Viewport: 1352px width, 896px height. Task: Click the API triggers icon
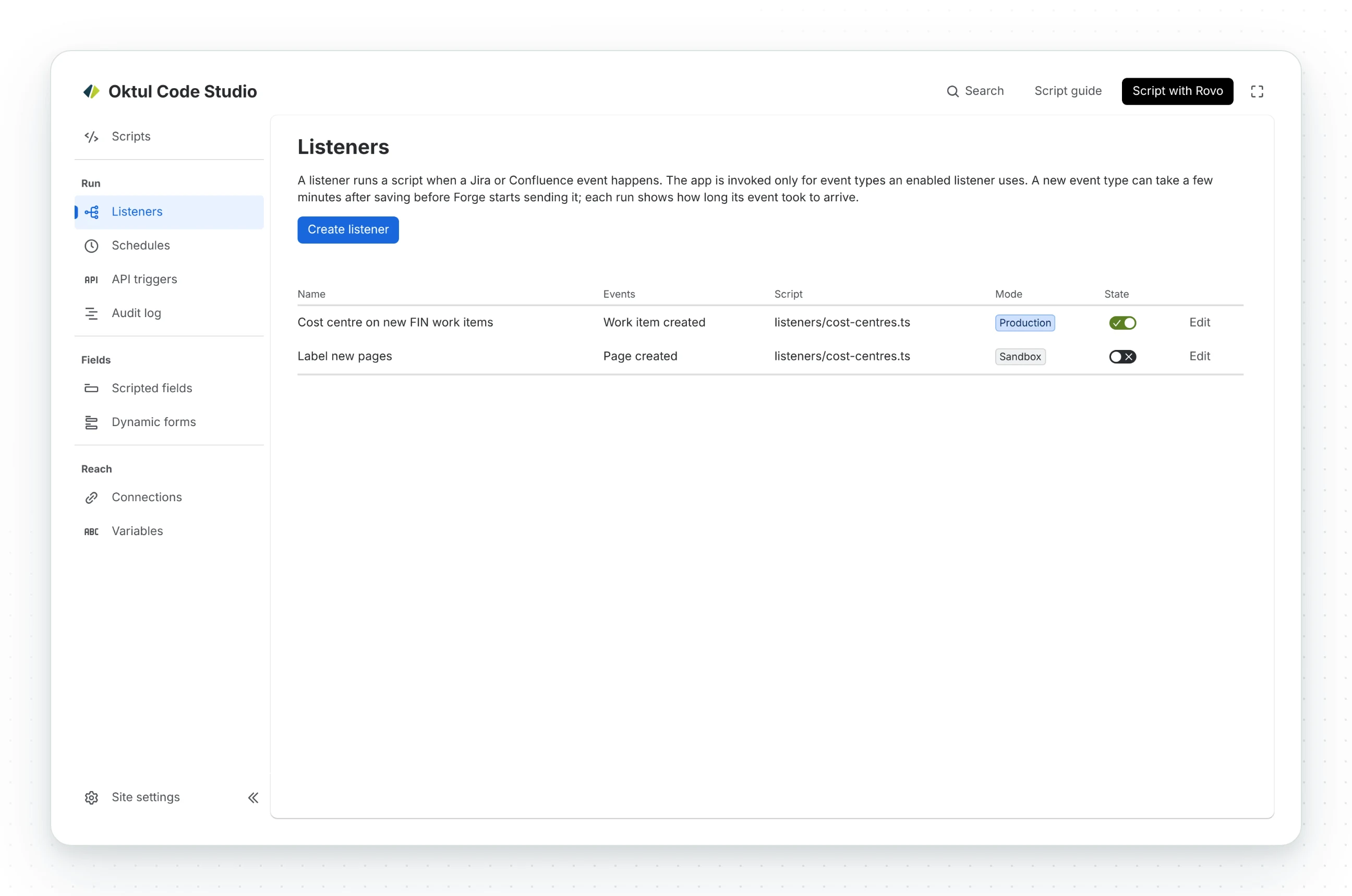click(91, 280)
